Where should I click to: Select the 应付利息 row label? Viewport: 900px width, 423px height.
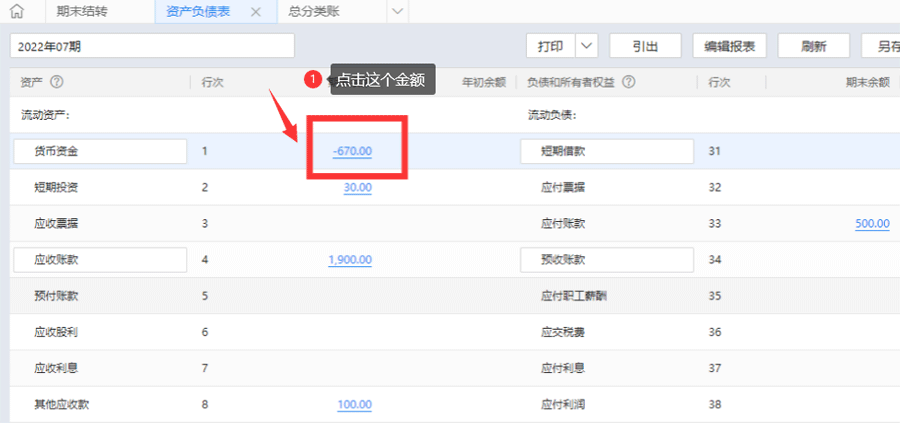[562, 368]
